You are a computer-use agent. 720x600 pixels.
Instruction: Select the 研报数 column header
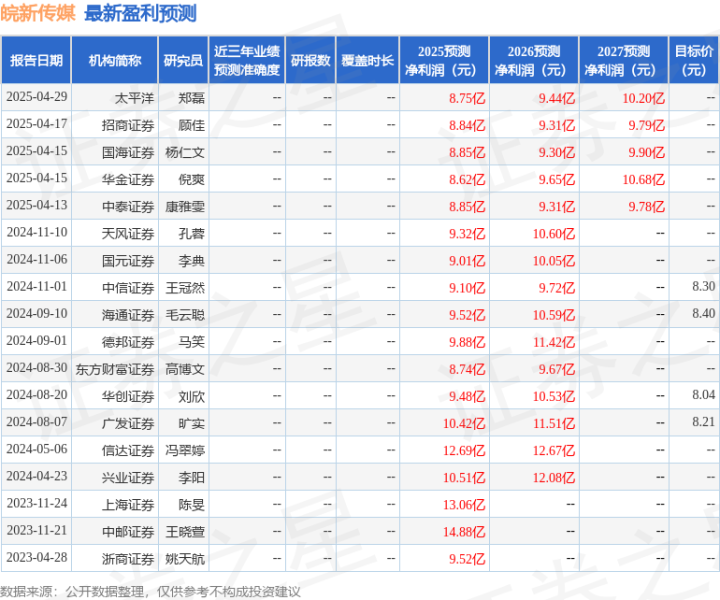tap(311, 60)
